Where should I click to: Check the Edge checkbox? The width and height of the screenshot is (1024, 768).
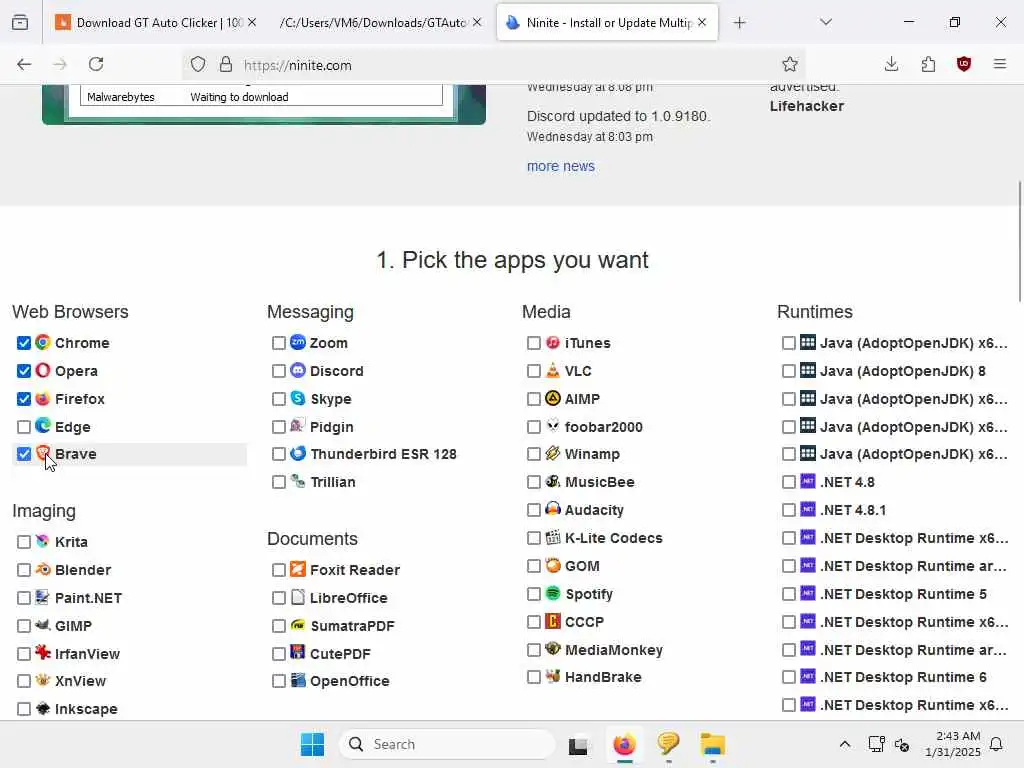click(x=24, y=426)
